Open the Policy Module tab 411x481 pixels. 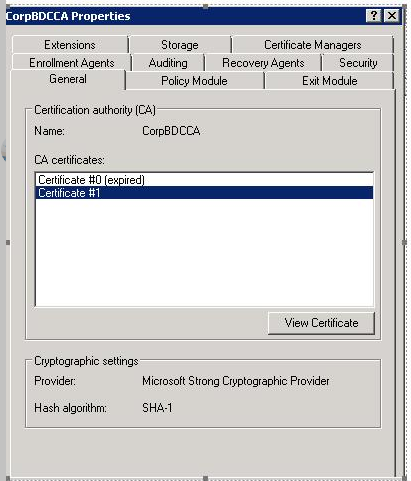[x=194, y=81]
